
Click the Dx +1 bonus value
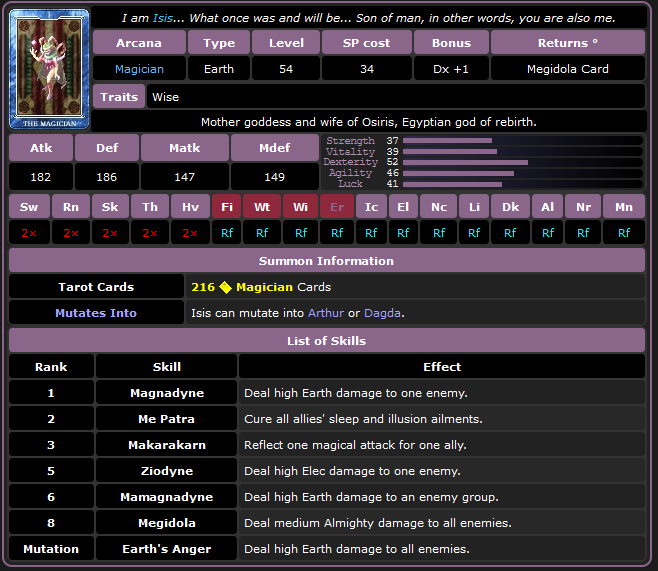(452, 69)
